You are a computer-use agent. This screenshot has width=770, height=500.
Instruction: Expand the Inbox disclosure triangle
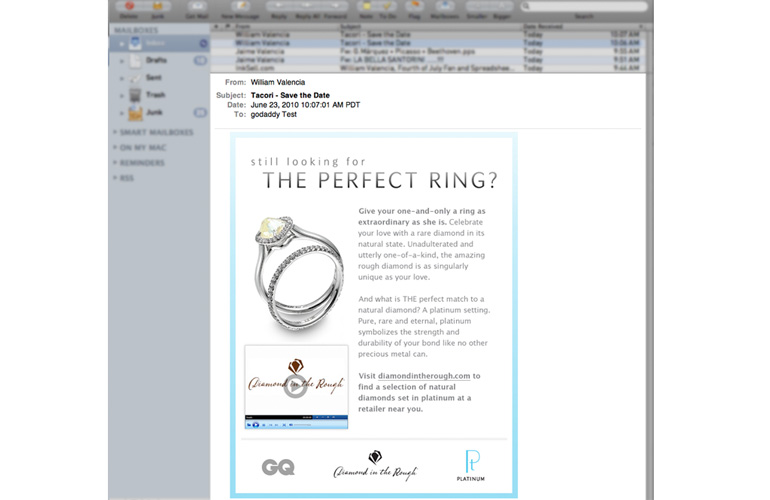point(121,44)
